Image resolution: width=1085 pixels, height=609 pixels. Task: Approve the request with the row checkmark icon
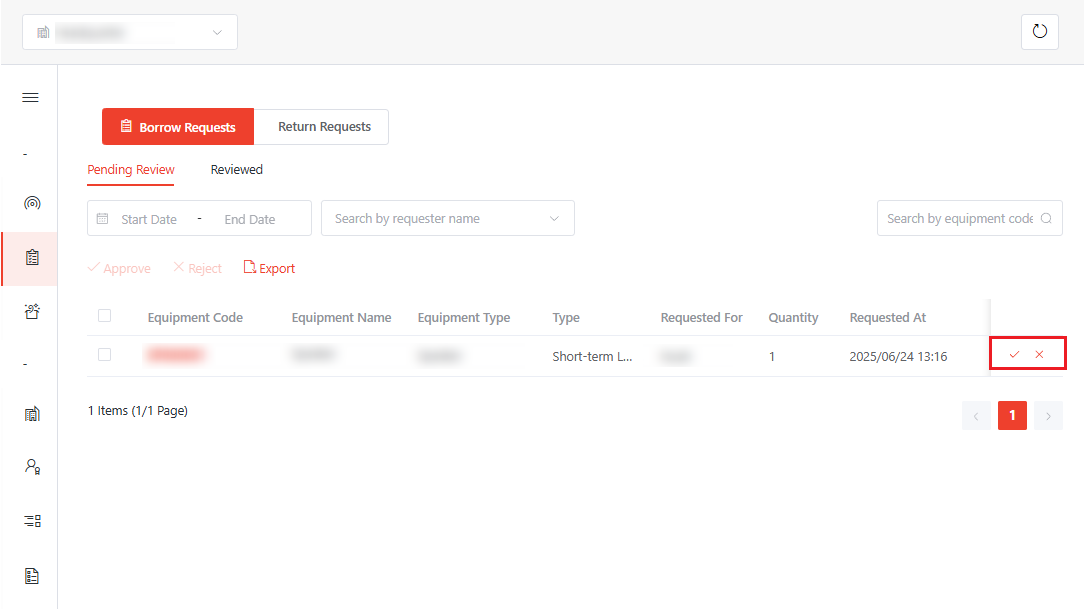(1014, 355)
